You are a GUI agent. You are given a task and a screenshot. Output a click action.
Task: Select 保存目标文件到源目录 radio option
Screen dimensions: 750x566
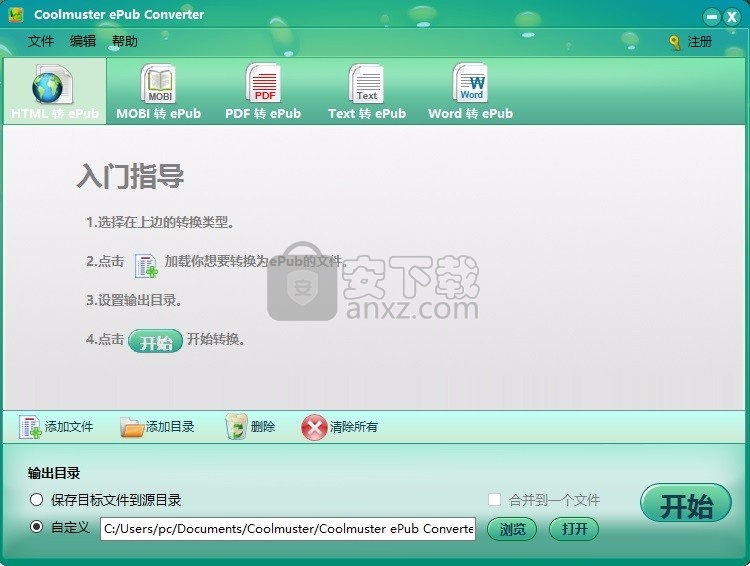pos(36,500)
